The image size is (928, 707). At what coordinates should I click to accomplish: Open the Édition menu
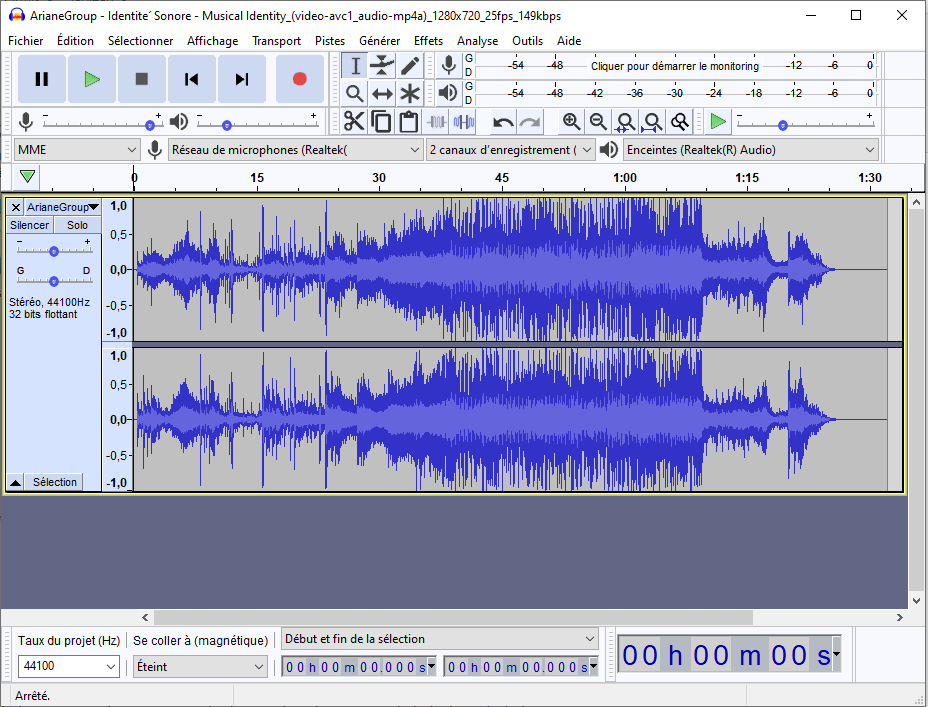coord(75,41)
